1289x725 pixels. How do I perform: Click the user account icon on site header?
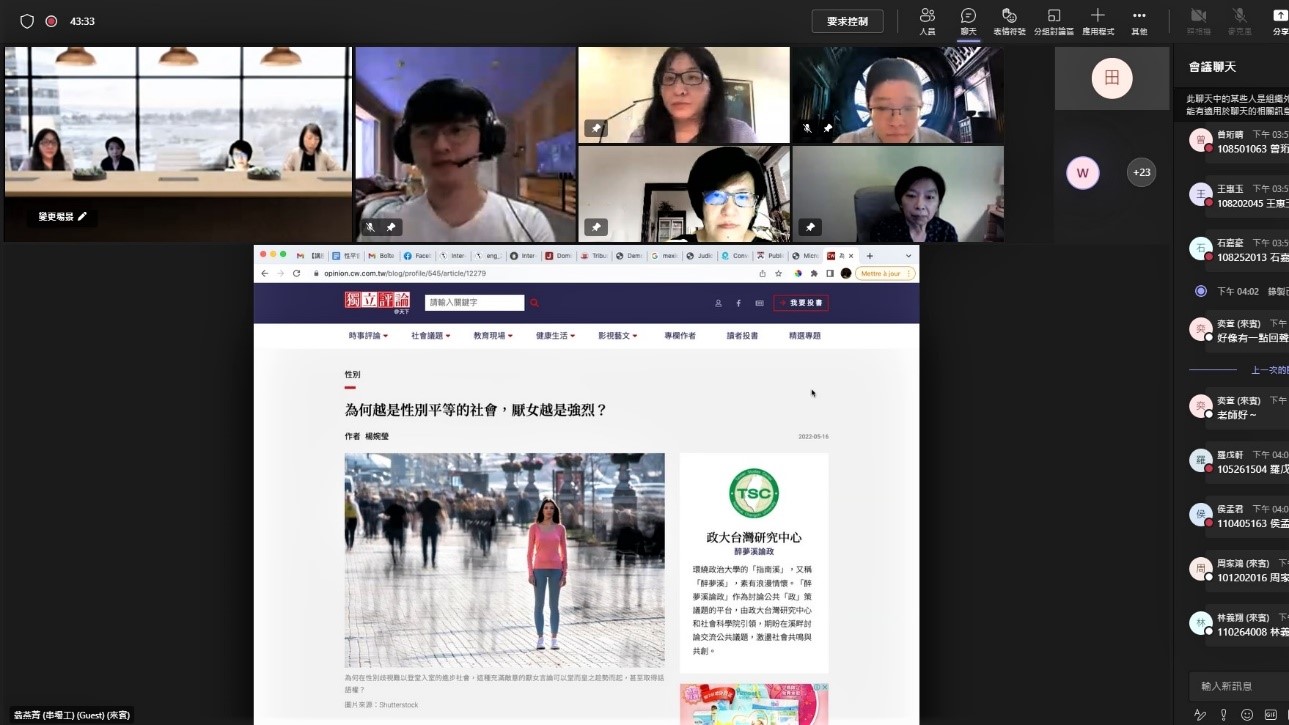pos(718,303)
